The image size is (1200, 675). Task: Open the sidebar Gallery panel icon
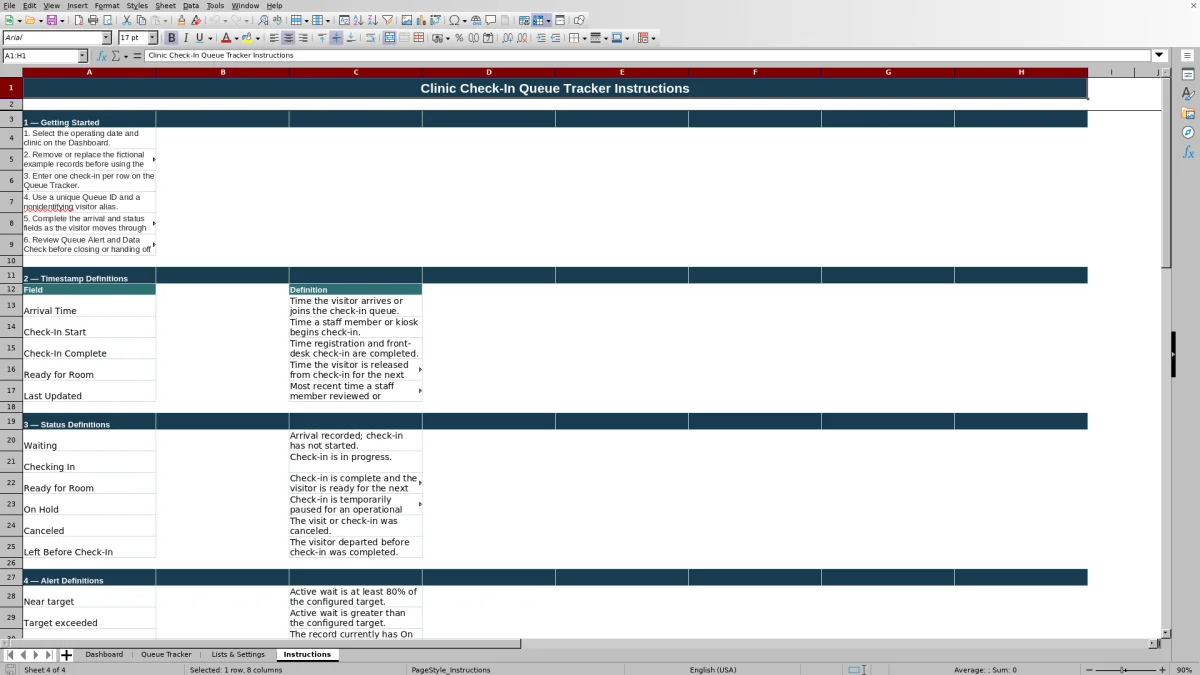click(1188, 113)
